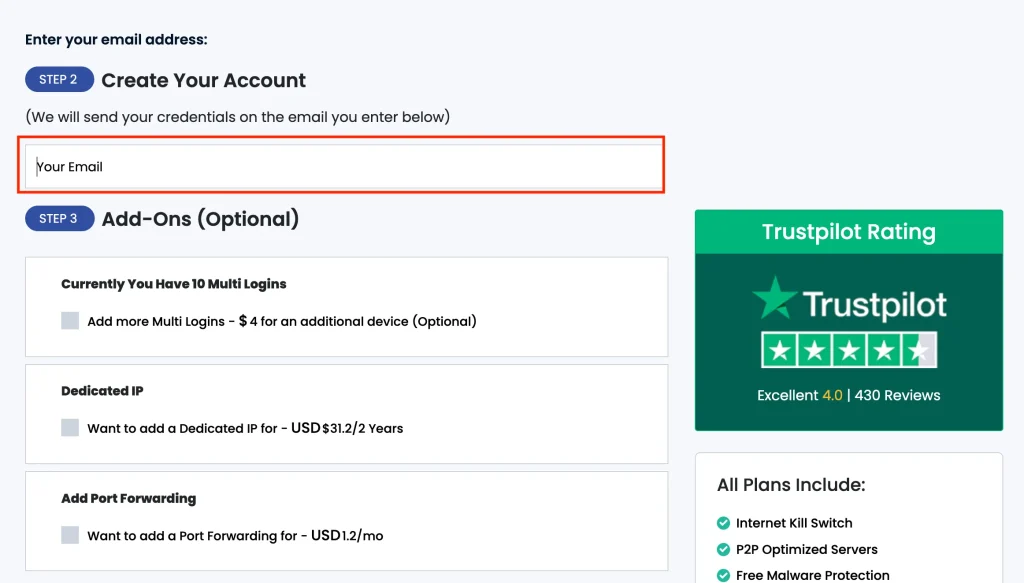Click the checkmark beside Free Malware Protection
Image resolution: width=1024 pixels, height=583 pixels.
click(x=723, y=575)
